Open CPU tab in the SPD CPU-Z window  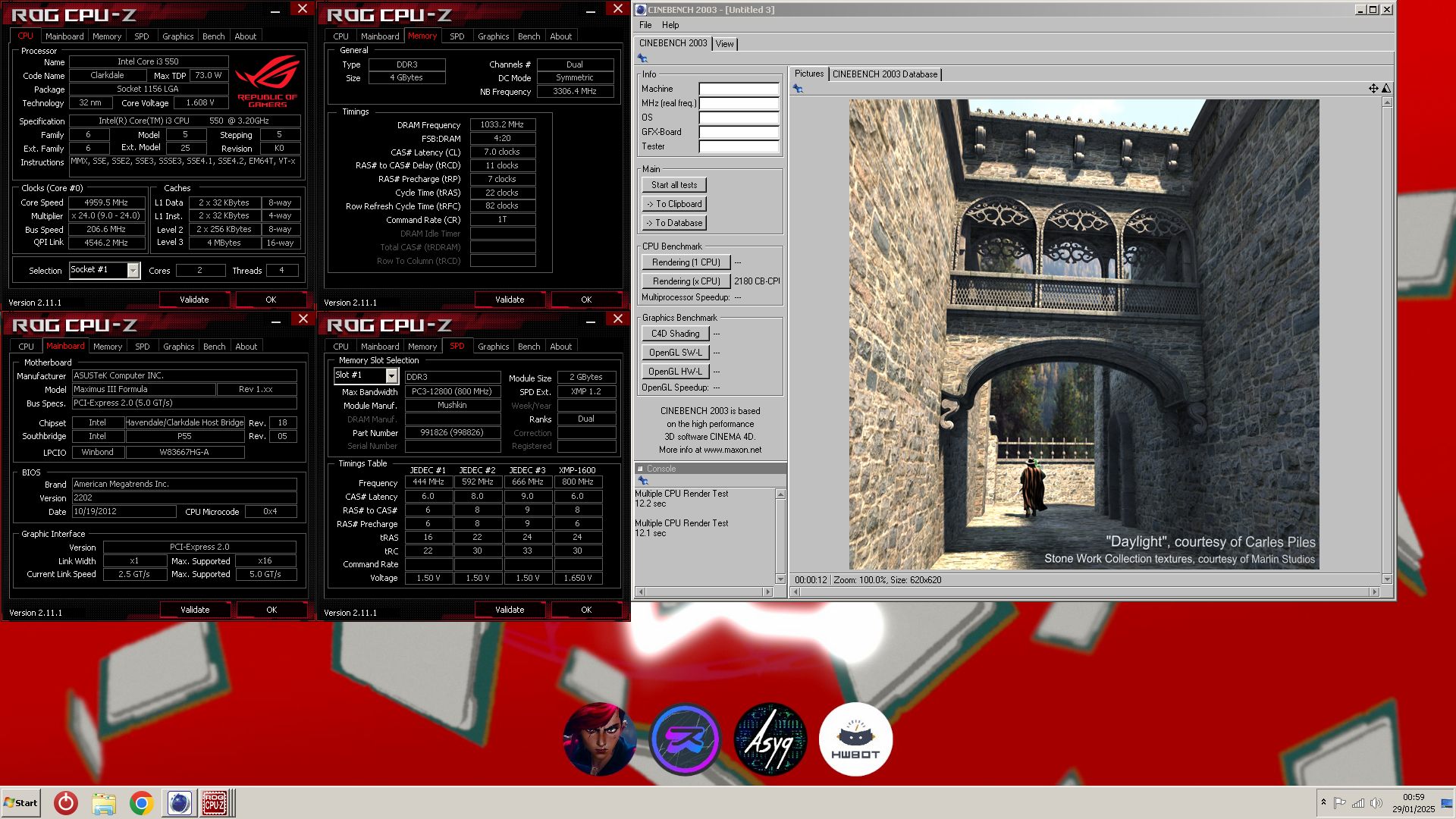tap(341, 347)
